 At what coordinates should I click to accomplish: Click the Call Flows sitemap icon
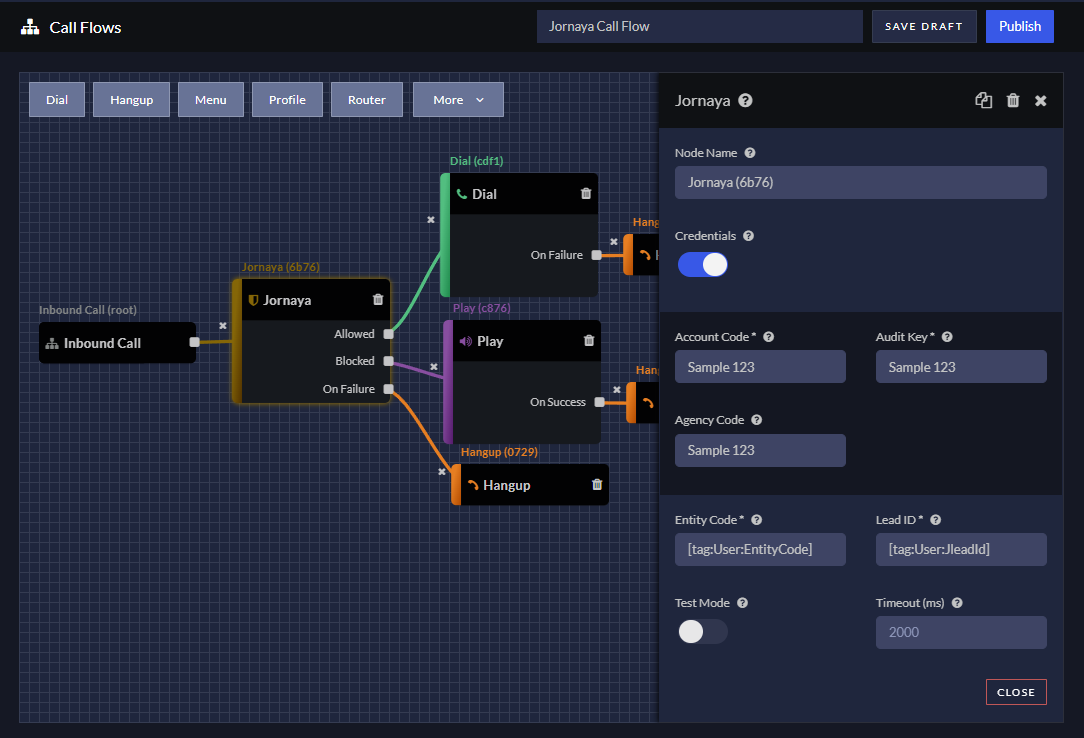tap(30, 27)
